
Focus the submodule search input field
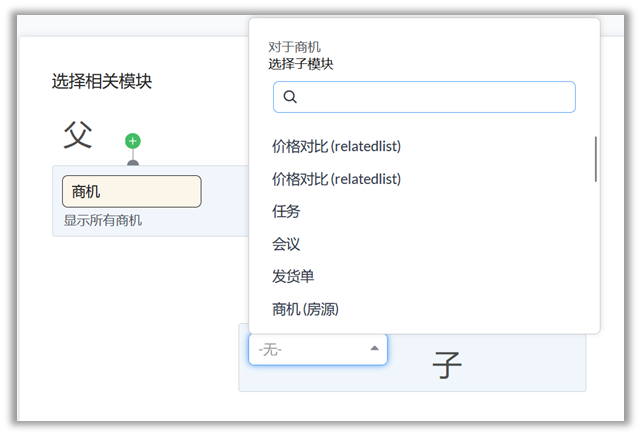click(435, 97)
